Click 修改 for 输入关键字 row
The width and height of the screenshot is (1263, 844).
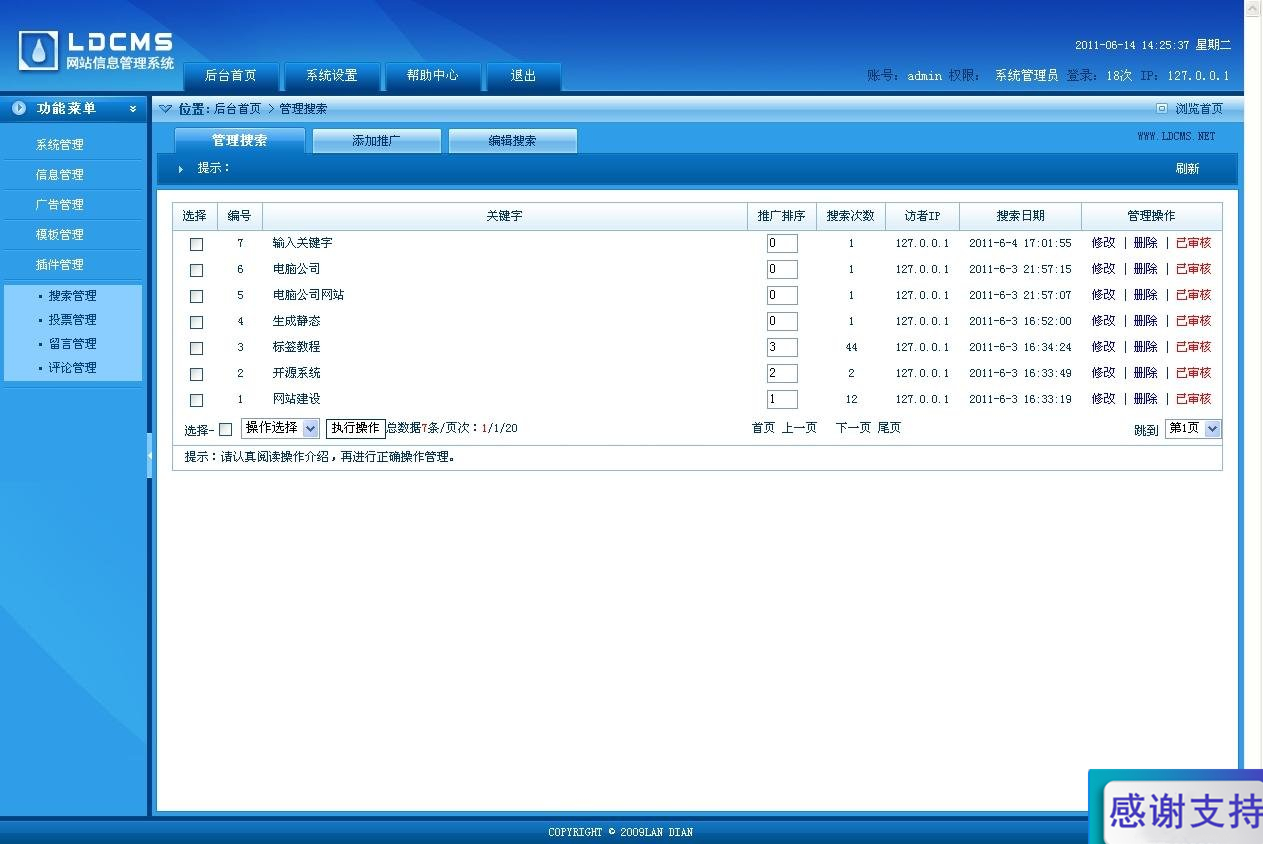coord(1103,243)
